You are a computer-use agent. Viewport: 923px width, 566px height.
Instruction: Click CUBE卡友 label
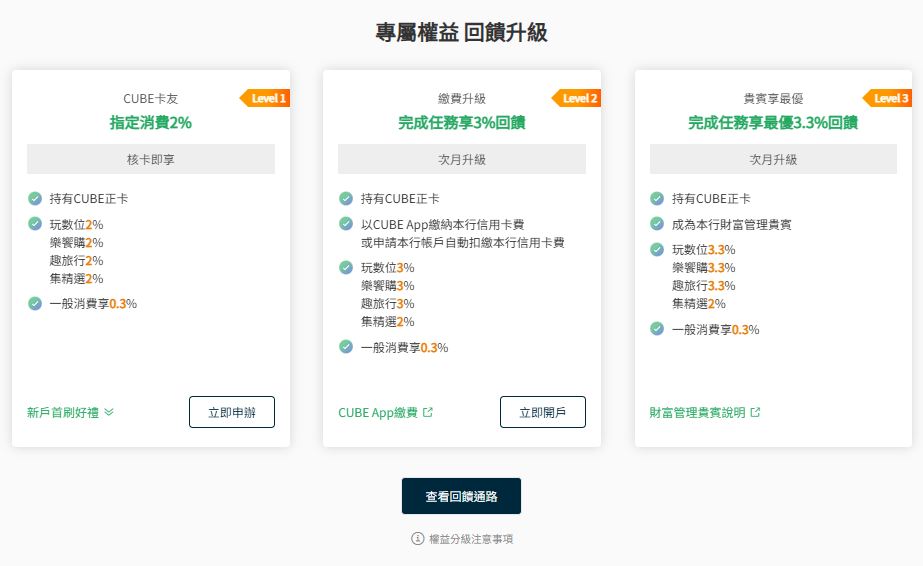(151, 98)
